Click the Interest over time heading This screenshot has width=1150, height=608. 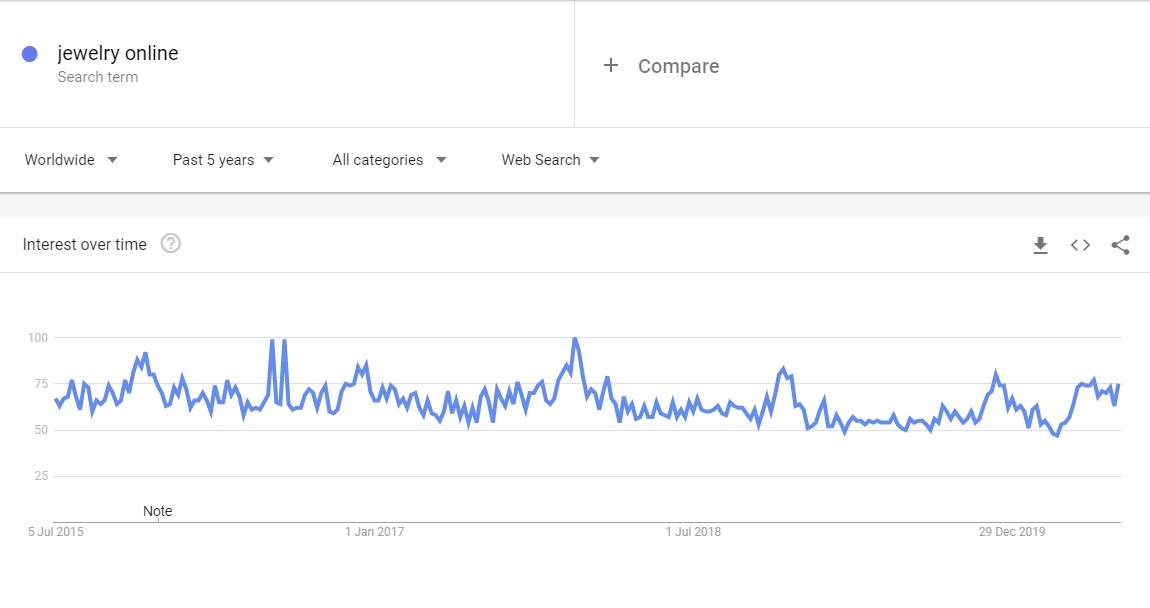click(x=84, y=244)
